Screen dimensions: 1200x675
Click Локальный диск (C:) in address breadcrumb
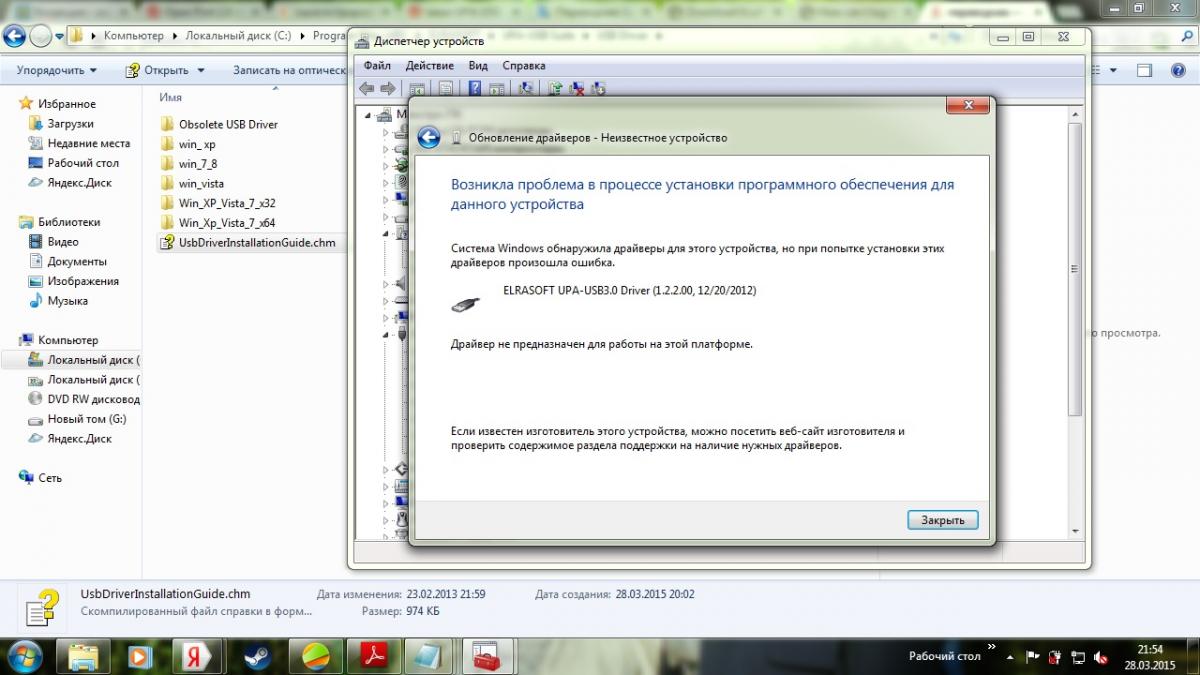coord(238,35)
